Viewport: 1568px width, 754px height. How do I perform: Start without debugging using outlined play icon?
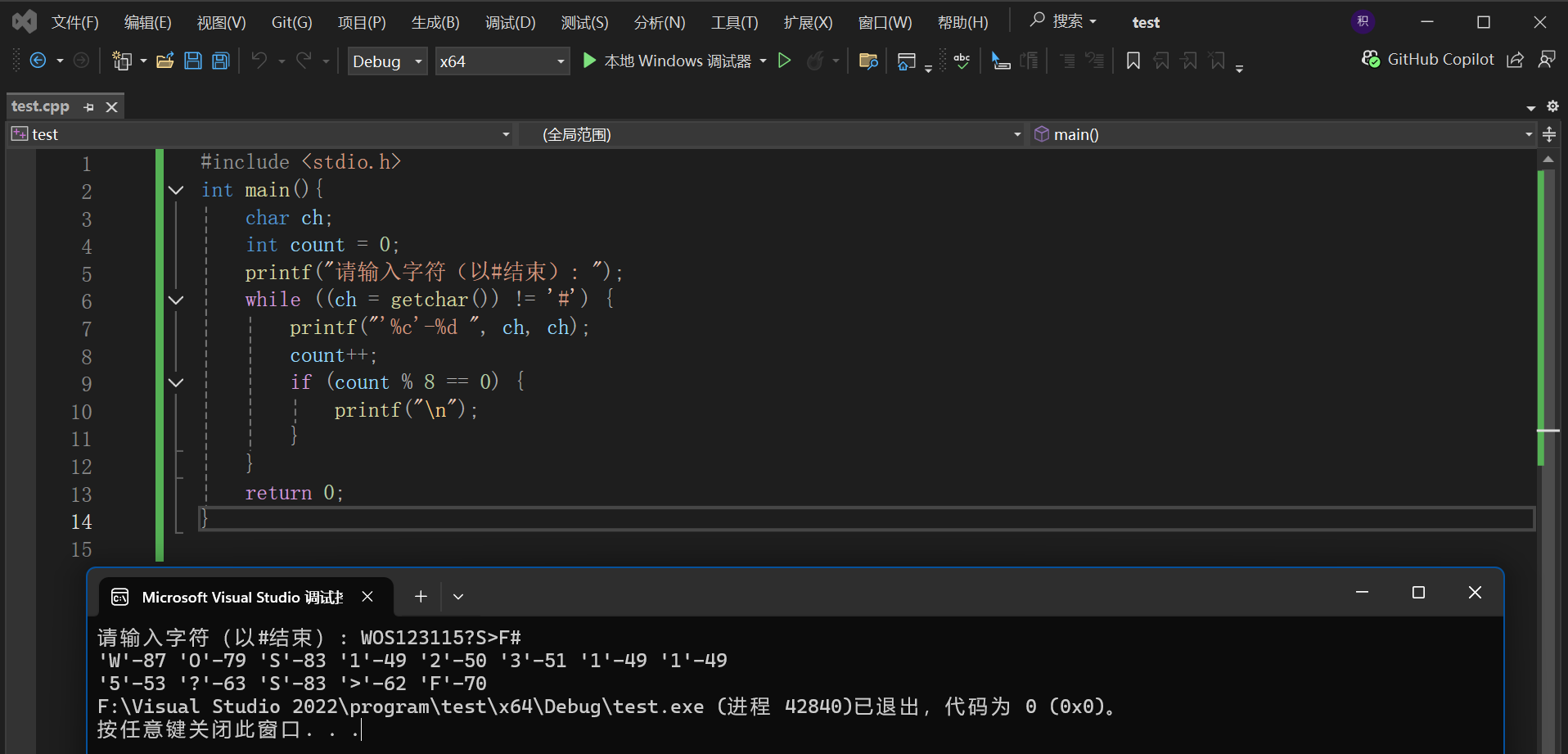click(784, 61)
